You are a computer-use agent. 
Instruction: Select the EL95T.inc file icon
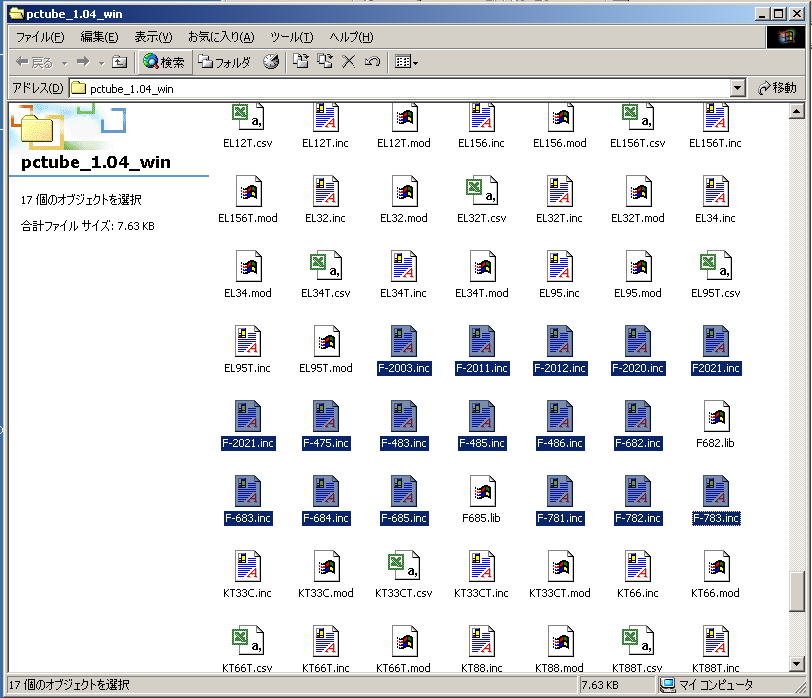click(x=248, y=342)
